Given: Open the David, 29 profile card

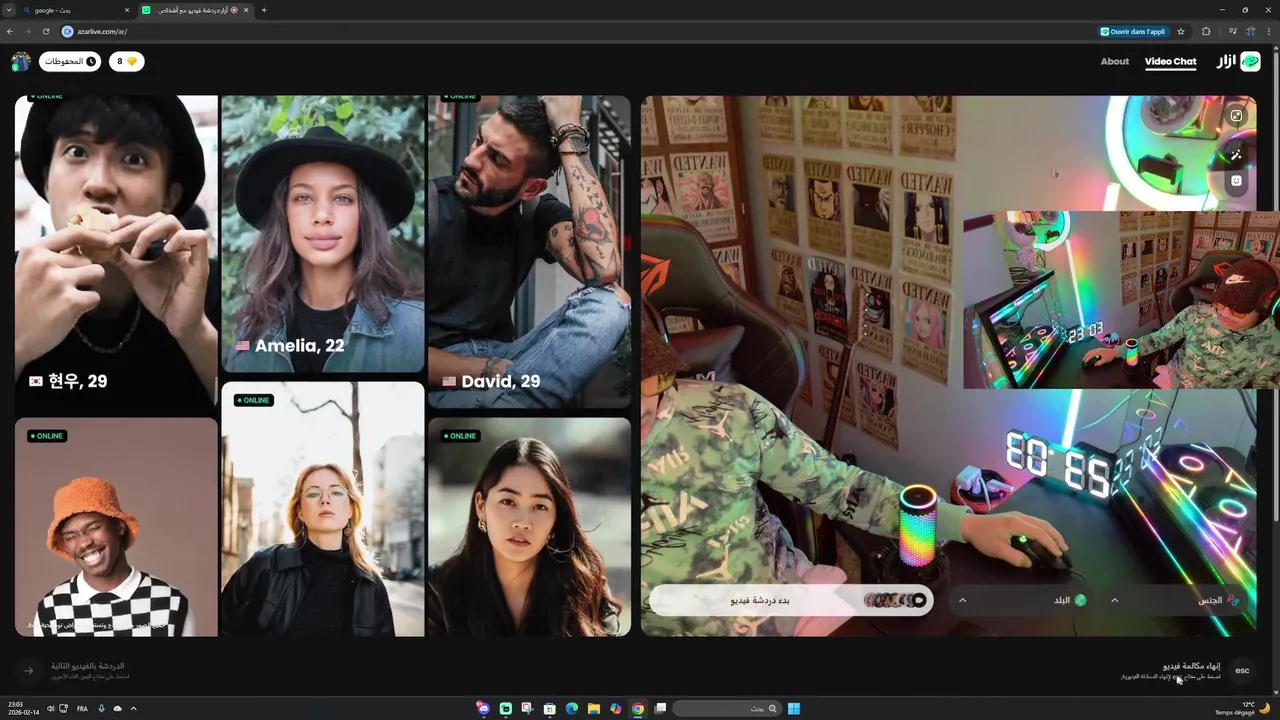Looking at the screenshot, I should [529, 252].
